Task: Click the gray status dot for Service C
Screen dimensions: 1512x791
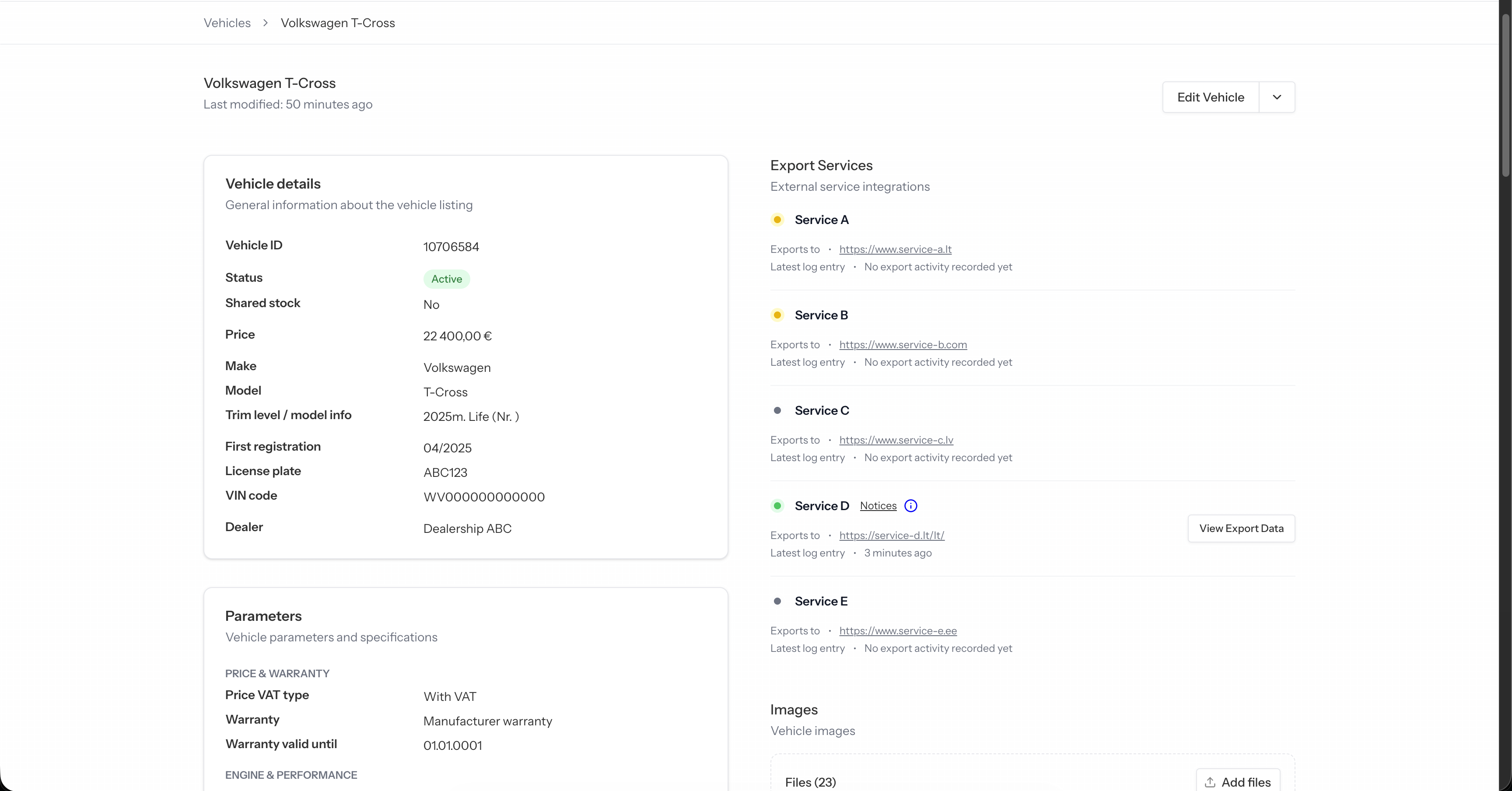Action: (x=777, y=410)
